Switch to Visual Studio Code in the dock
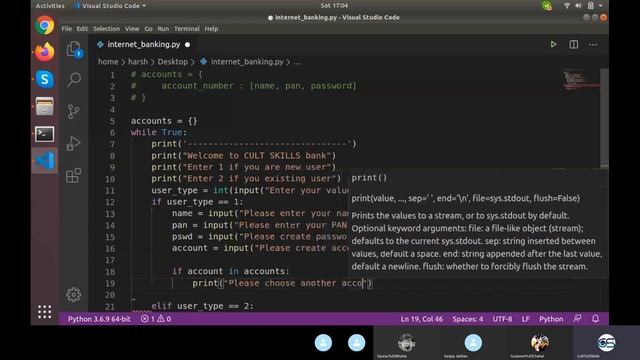The image size is (640, 360). pyautogui.click(x=44, y=160)
